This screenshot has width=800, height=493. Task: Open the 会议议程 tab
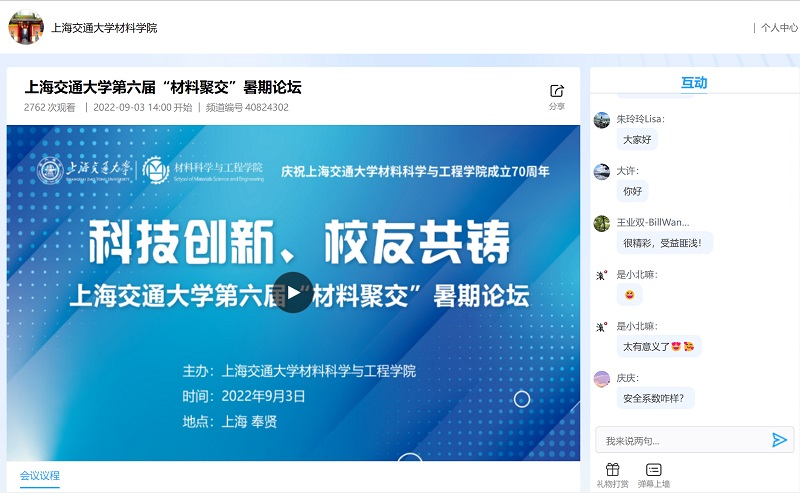pyautogui.click(x=40, y=476)
